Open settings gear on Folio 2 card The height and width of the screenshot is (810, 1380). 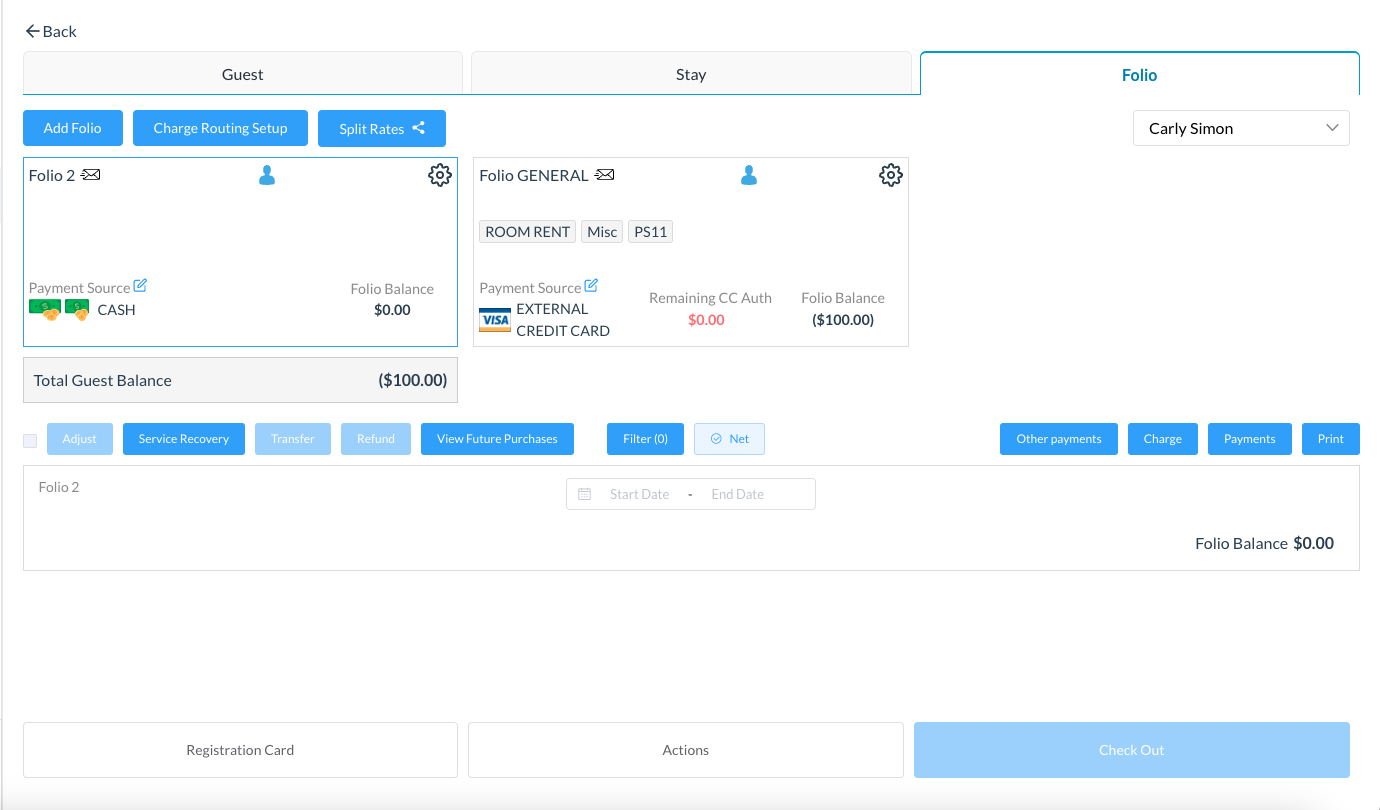439,176
